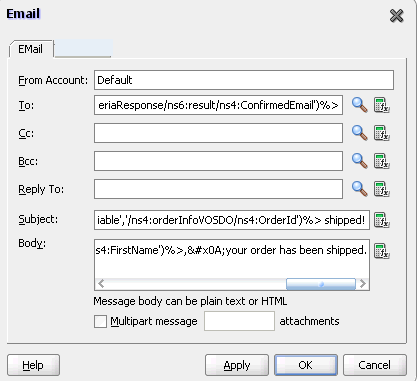Open Help for the Email dialog
The height and width of the screenshot is (381, 417).
(x=33, y=365)
